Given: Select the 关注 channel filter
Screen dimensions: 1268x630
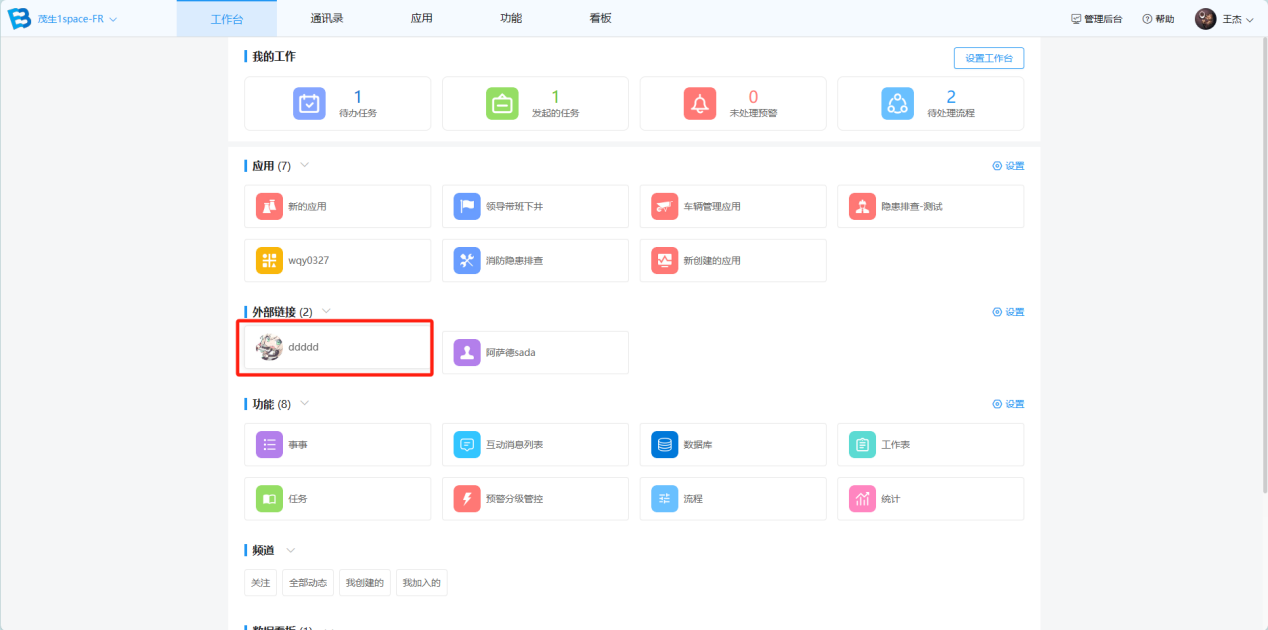Looking at the screenshot, I should (x=260, y=582).
